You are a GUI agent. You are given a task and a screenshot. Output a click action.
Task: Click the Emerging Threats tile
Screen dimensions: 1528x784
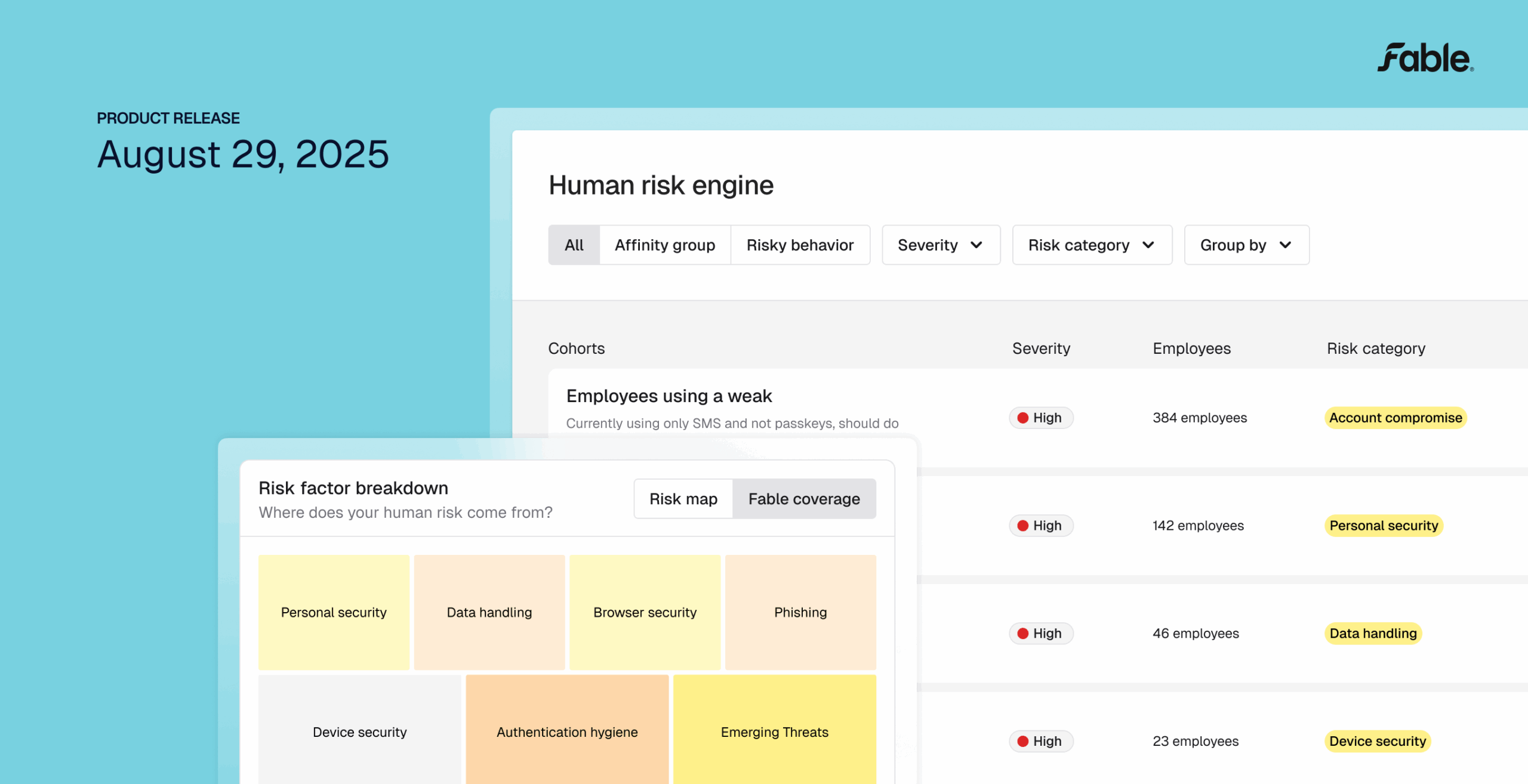click(x=774, y=732)
